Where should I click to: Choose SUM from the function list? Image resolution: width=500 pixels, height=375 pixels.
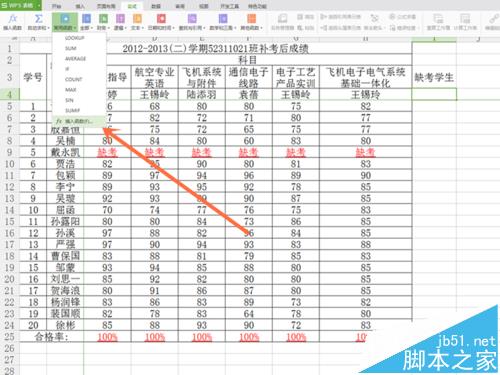[79, 49]
